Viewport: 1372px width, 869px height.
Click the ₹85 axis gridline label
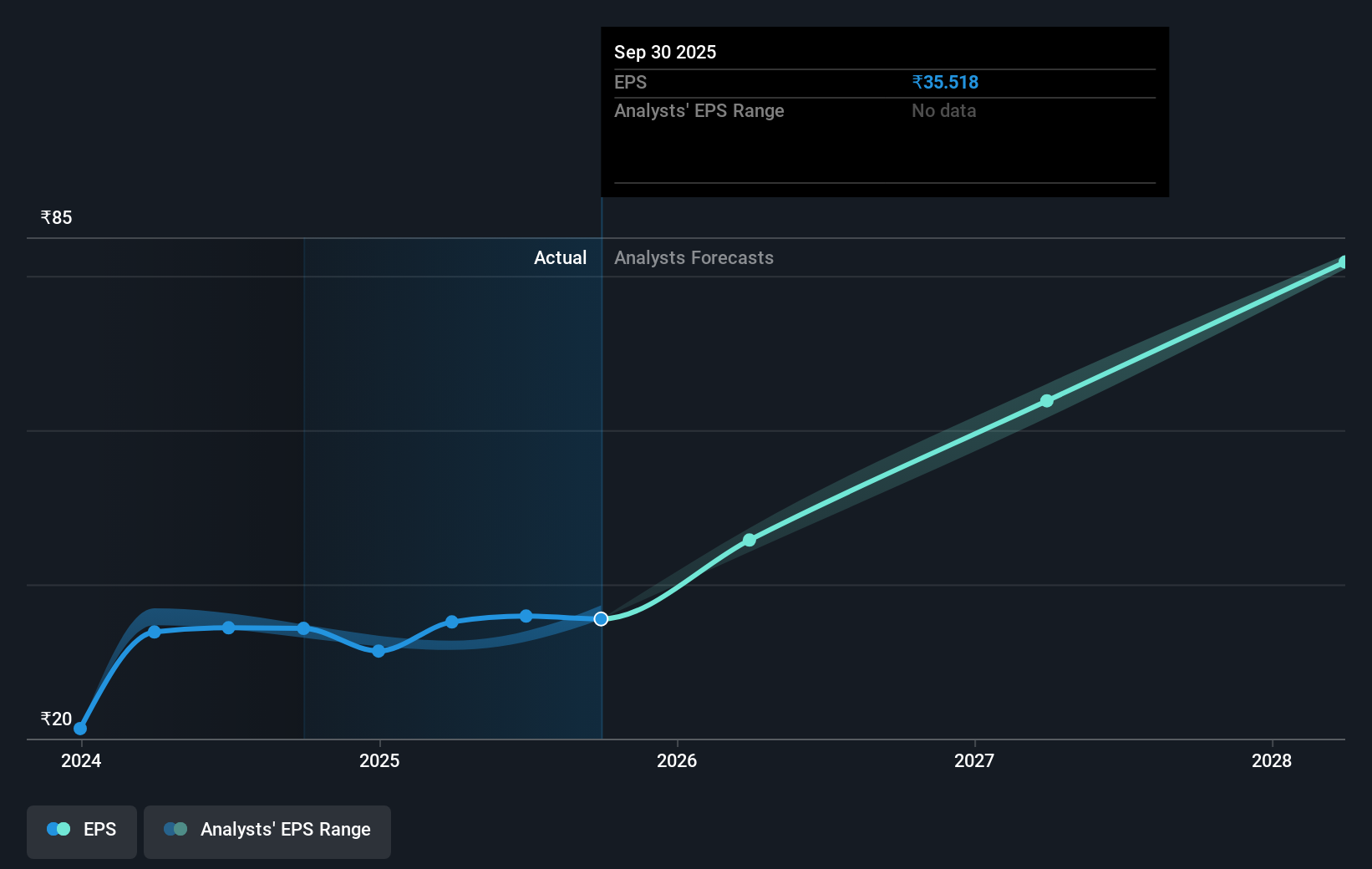55,216
